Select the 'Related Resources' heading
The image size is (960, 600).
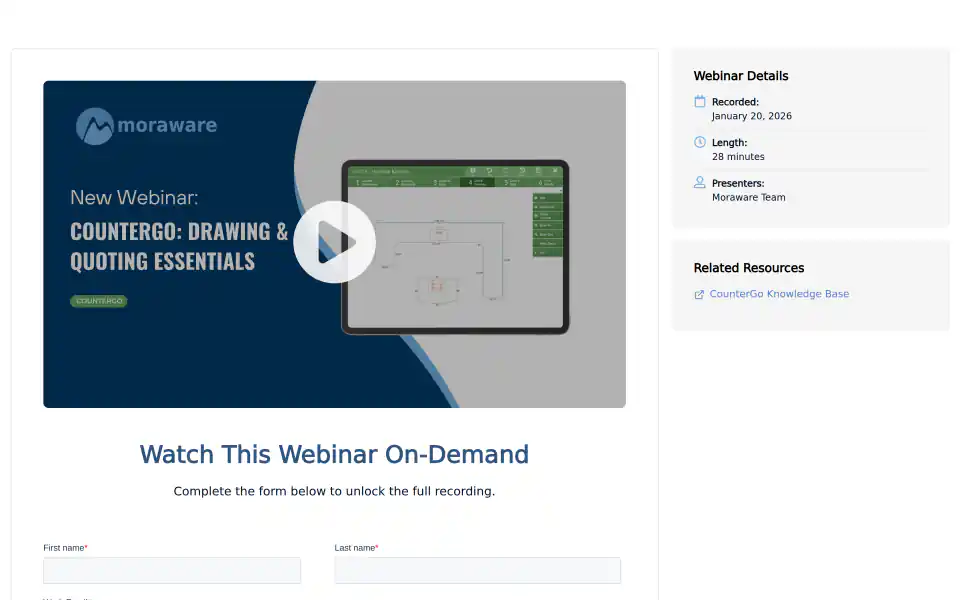click(x=749, y=268)
